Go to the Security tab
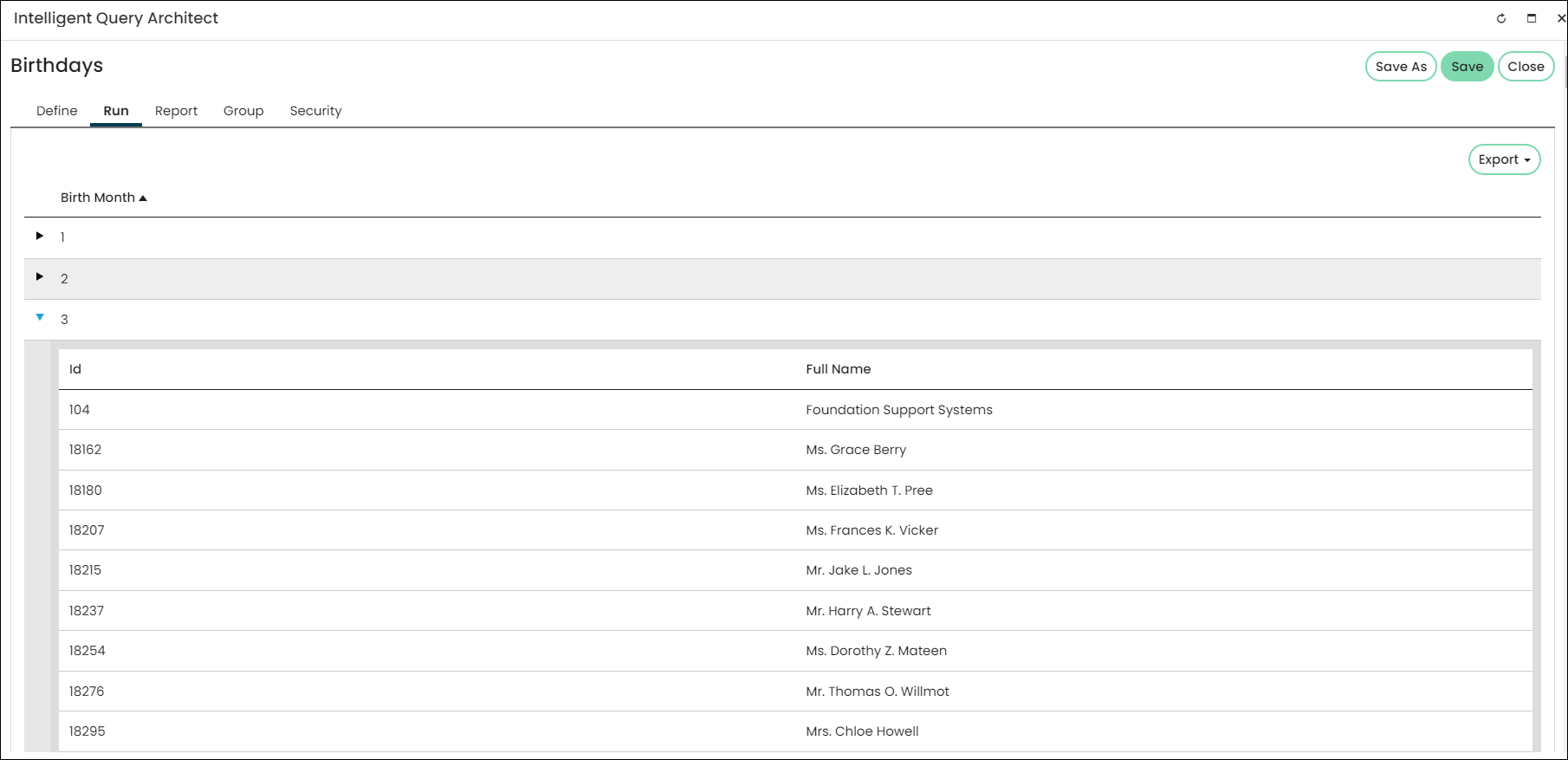Screen dimensions: 1568x760 (x=316, y=111)
